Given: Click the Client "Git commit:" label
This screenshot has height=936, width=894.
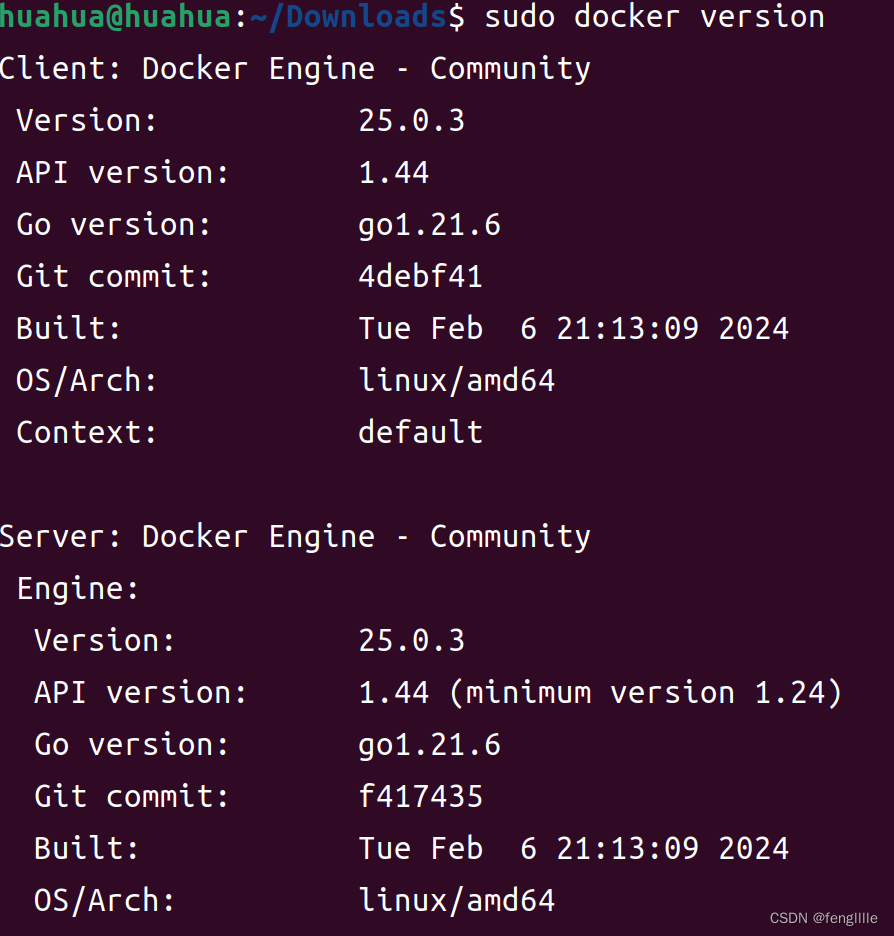Looking at the screenshot, I should 113,276.
